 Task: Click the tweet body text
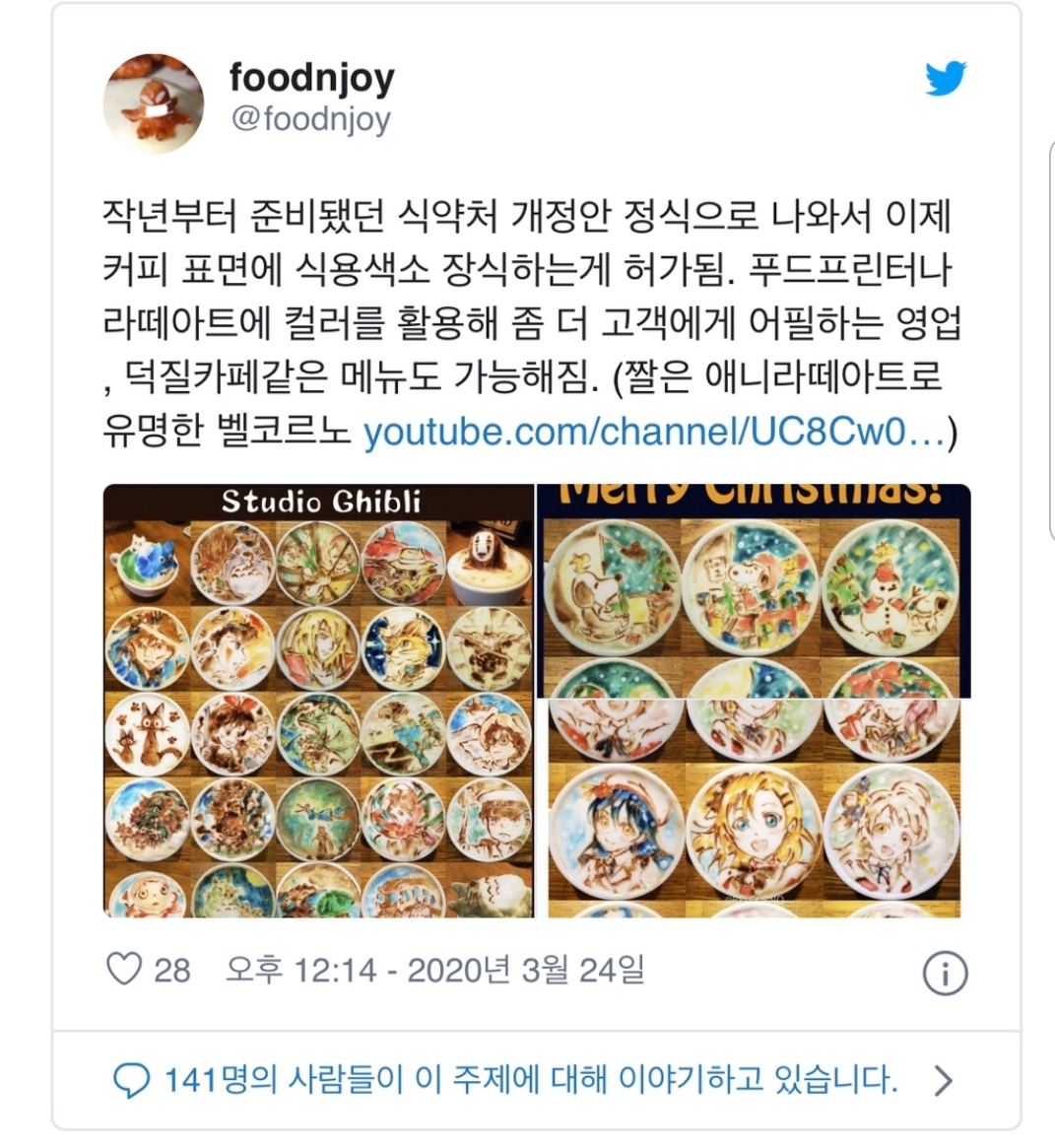(x=531, y=323)
